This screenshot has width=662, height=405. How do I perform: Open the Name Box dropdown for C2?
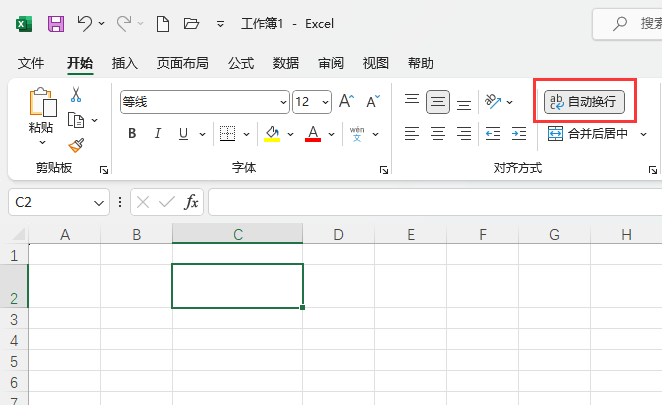99,203
